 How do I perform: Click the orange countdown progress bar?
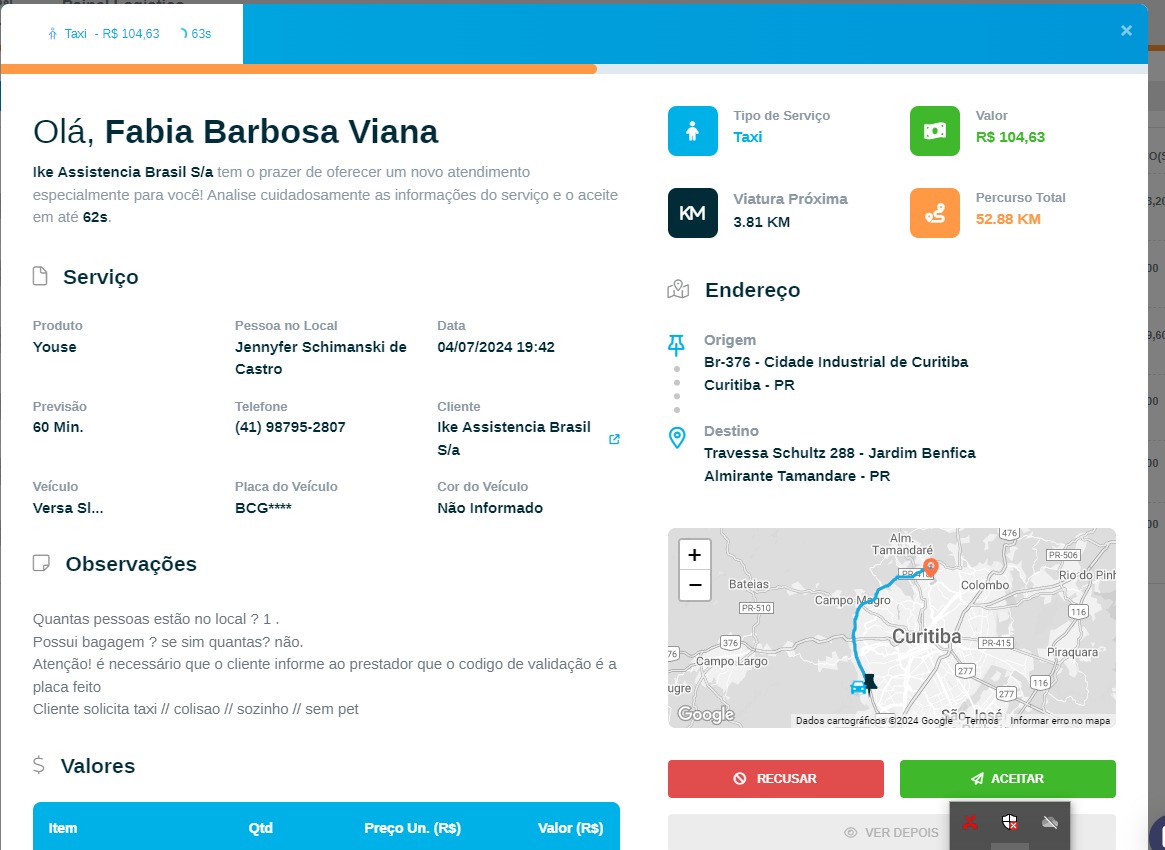tap(298, 69)
